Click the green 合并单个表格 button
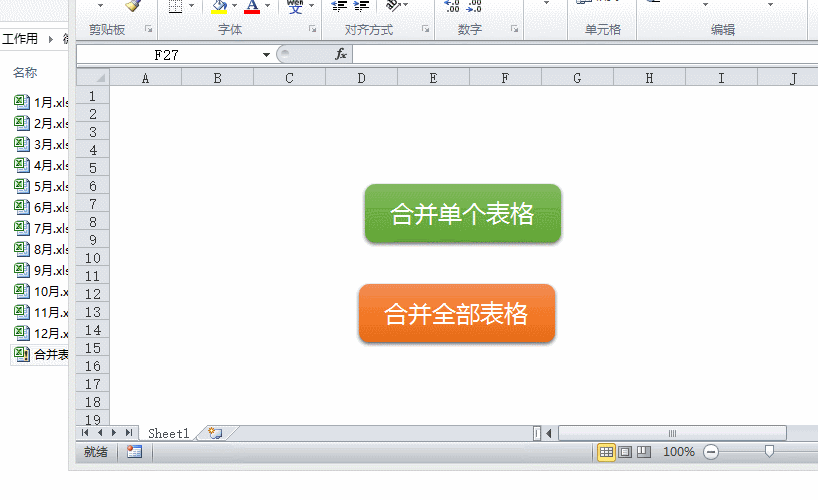This screenshot has width=818, height=500. point(462,213)
